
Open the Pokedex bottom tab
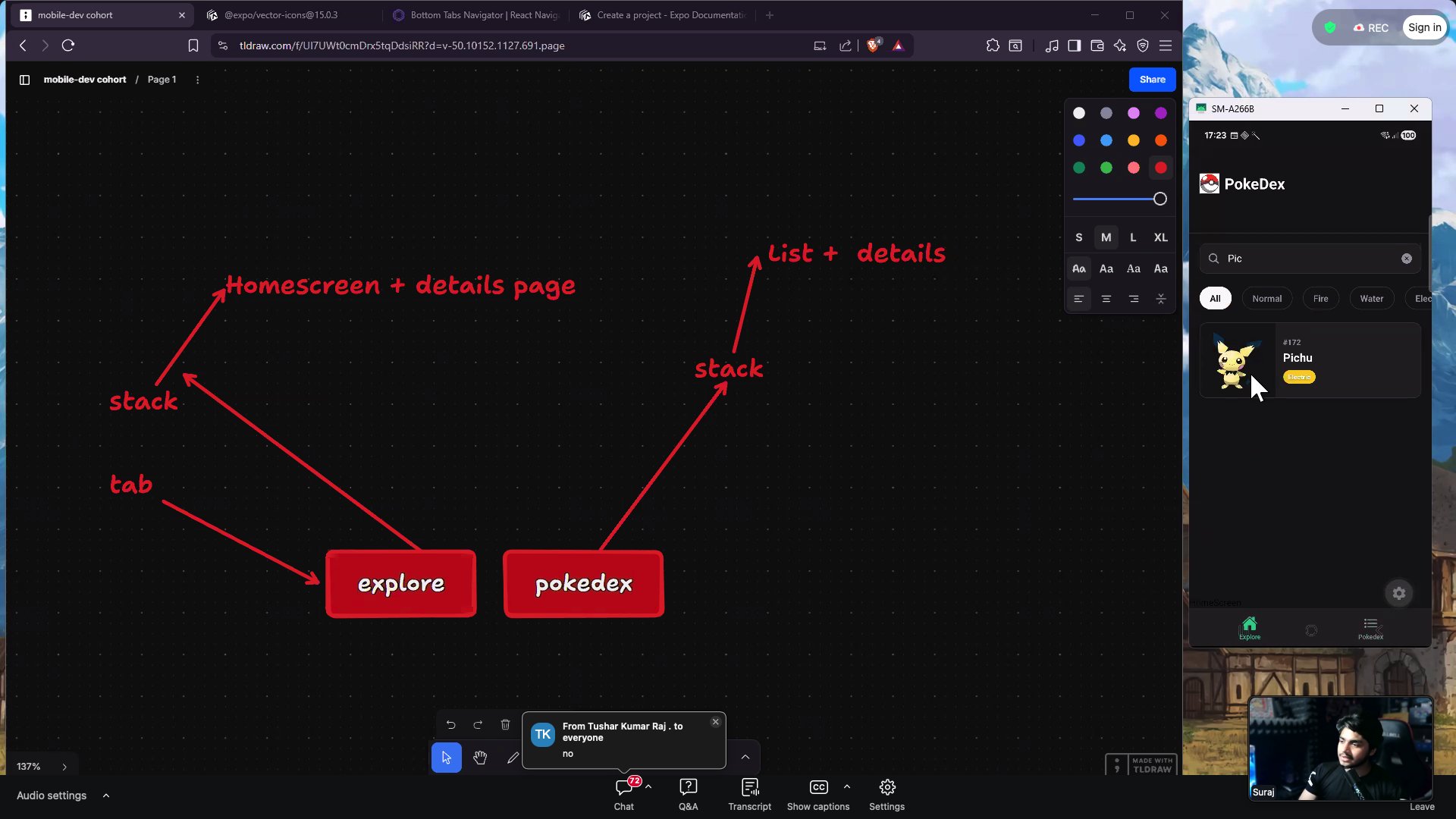(x=1370, y=628)
